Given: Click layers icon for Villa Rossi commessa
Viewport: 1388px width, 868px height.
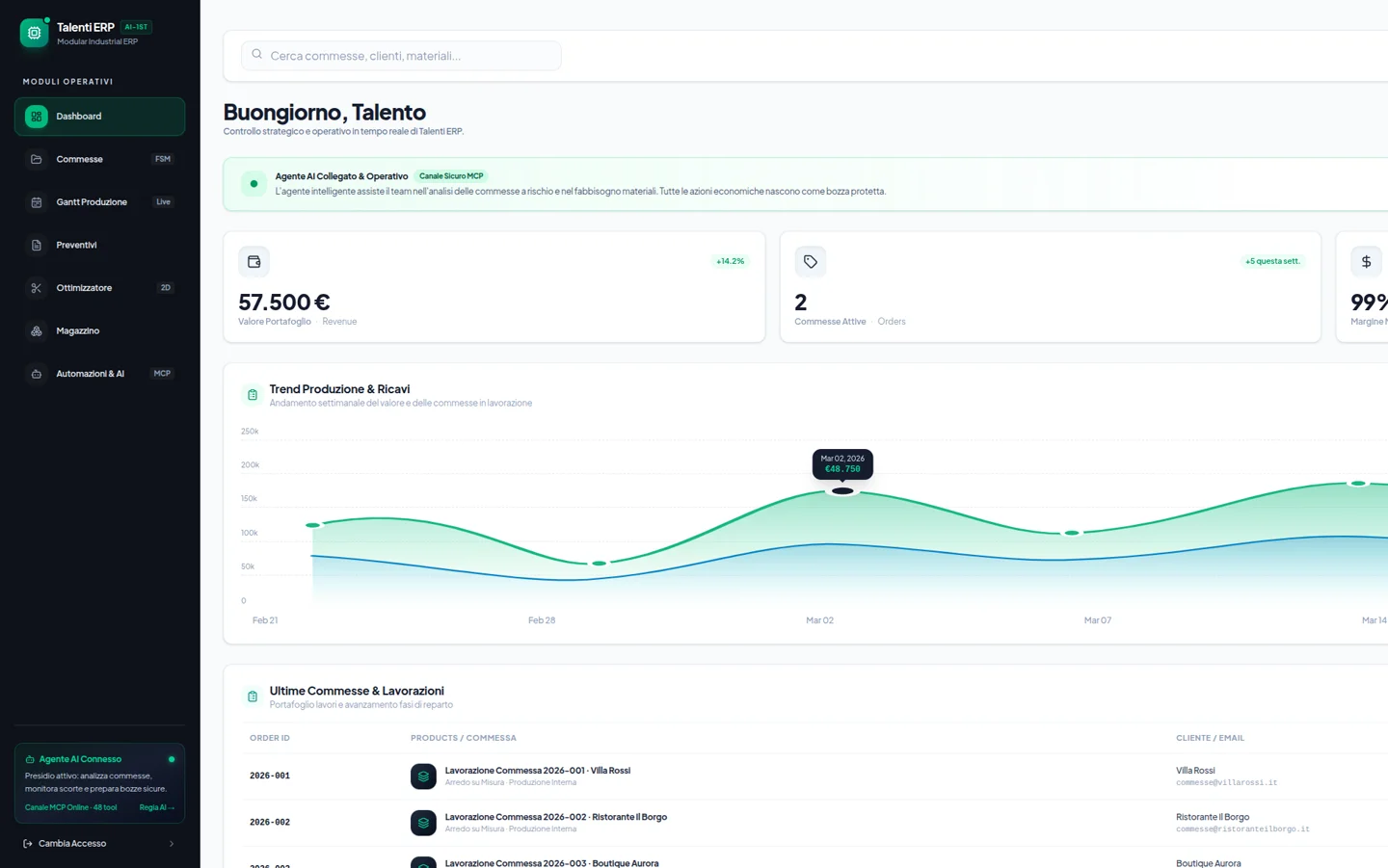Looking at the screenshot, I should tap(423, 776).
